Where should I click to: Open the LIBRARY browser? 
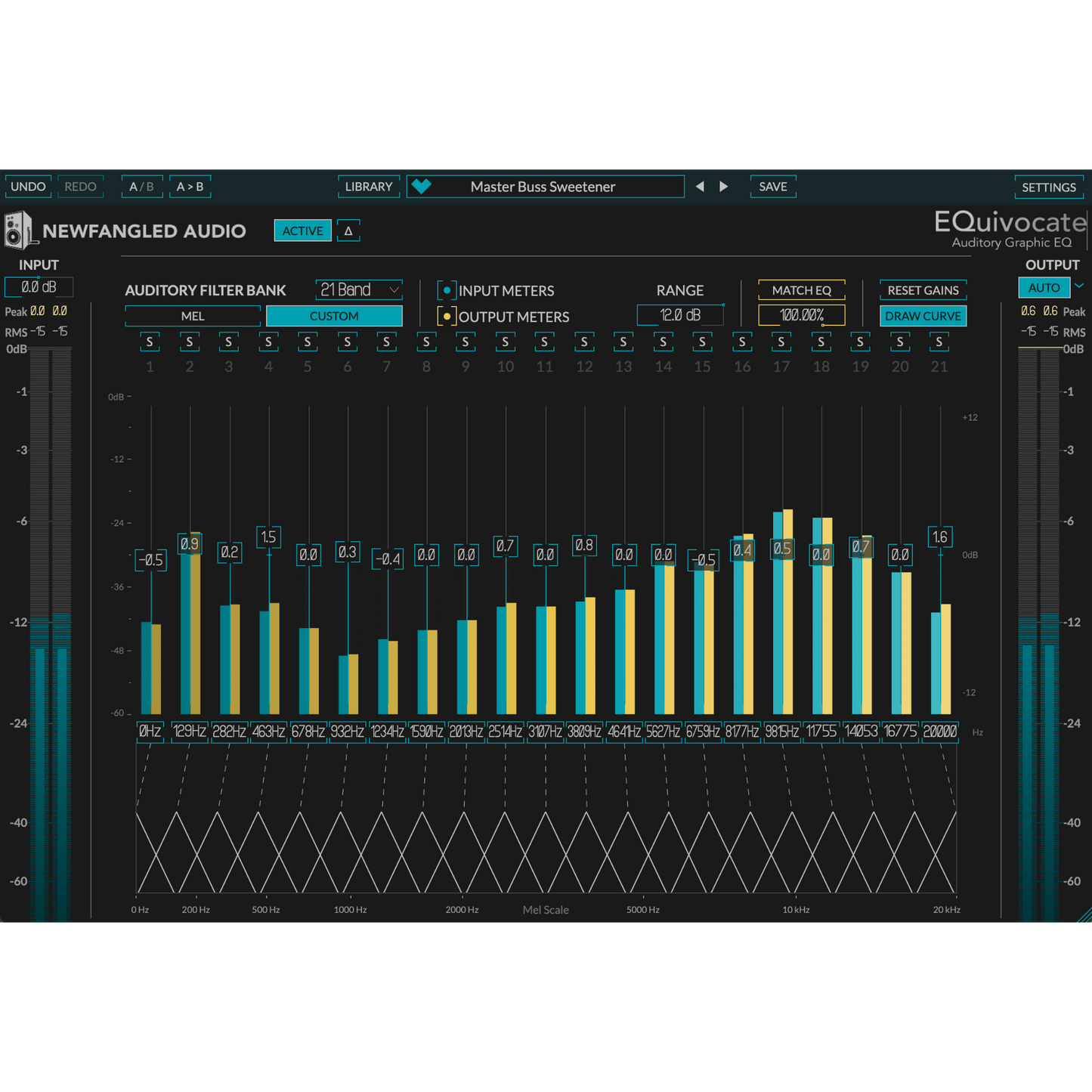[x=369, y=187]
